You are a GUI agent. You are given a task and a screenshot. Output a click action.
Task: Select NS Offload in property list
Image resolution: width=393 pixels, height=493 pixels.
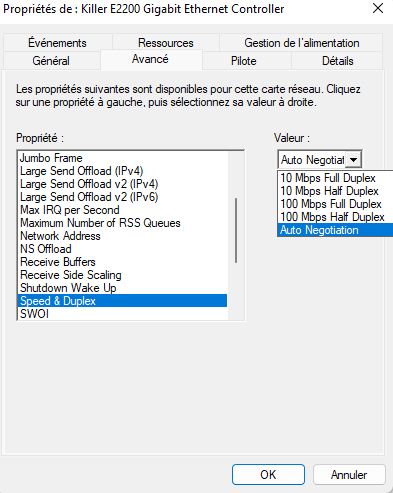(x=122, y=249)
